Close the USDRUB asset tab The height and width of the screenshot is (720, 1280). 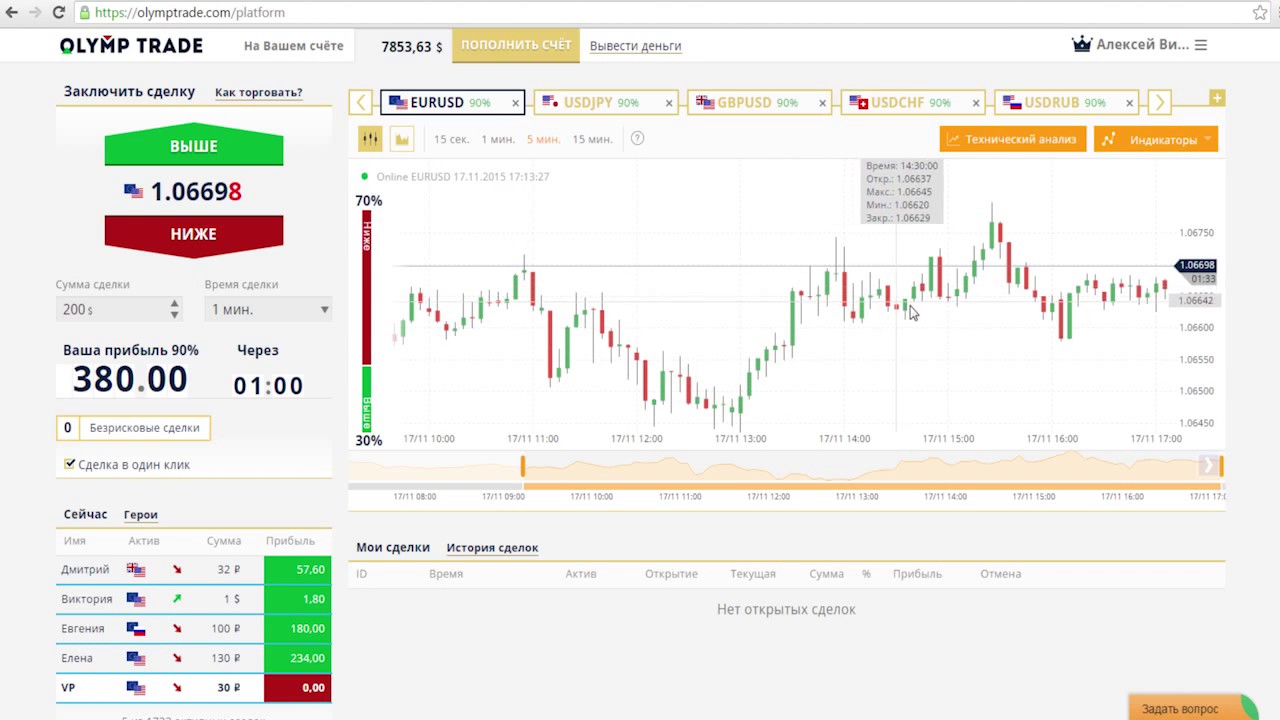click(1130, 103)
